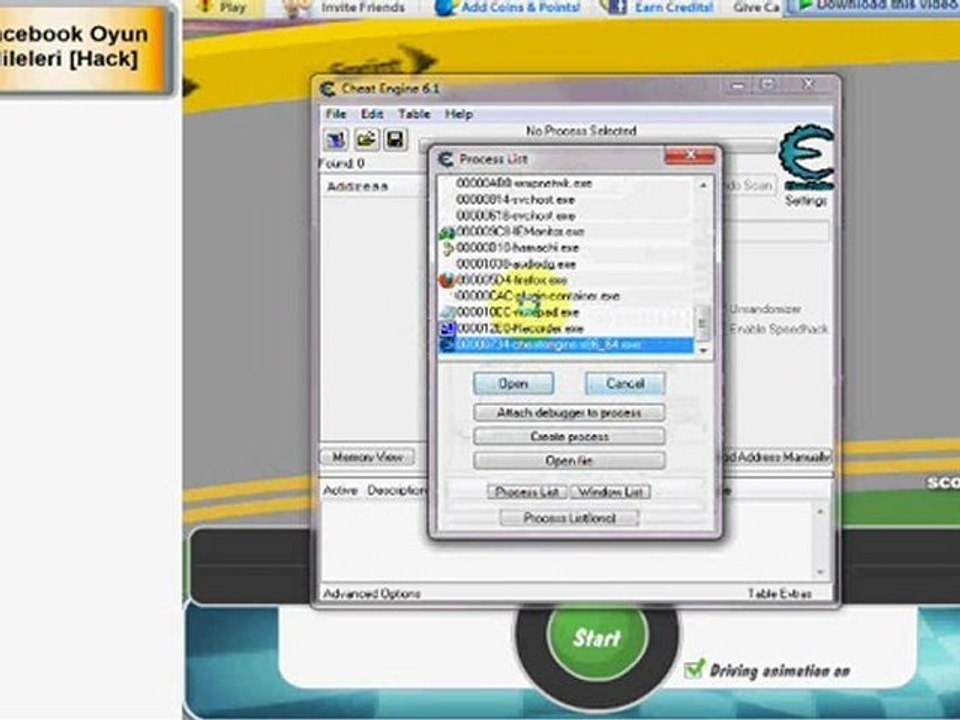Select the hamachi.exe icon in process list
This screenshot has width=960, height=720.
coord(447,248)
